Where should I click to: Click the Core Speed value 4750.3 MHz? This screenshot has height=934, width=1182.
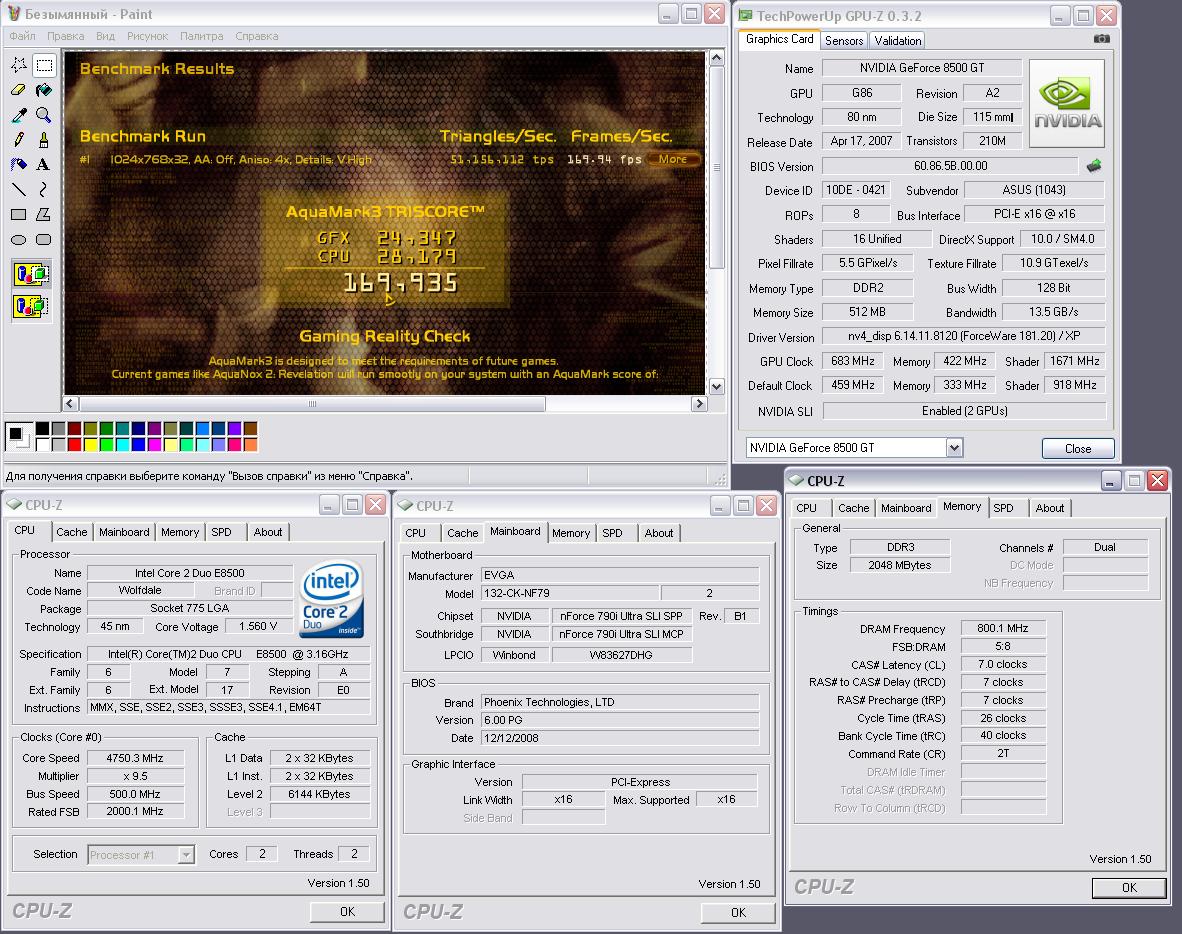135,758
